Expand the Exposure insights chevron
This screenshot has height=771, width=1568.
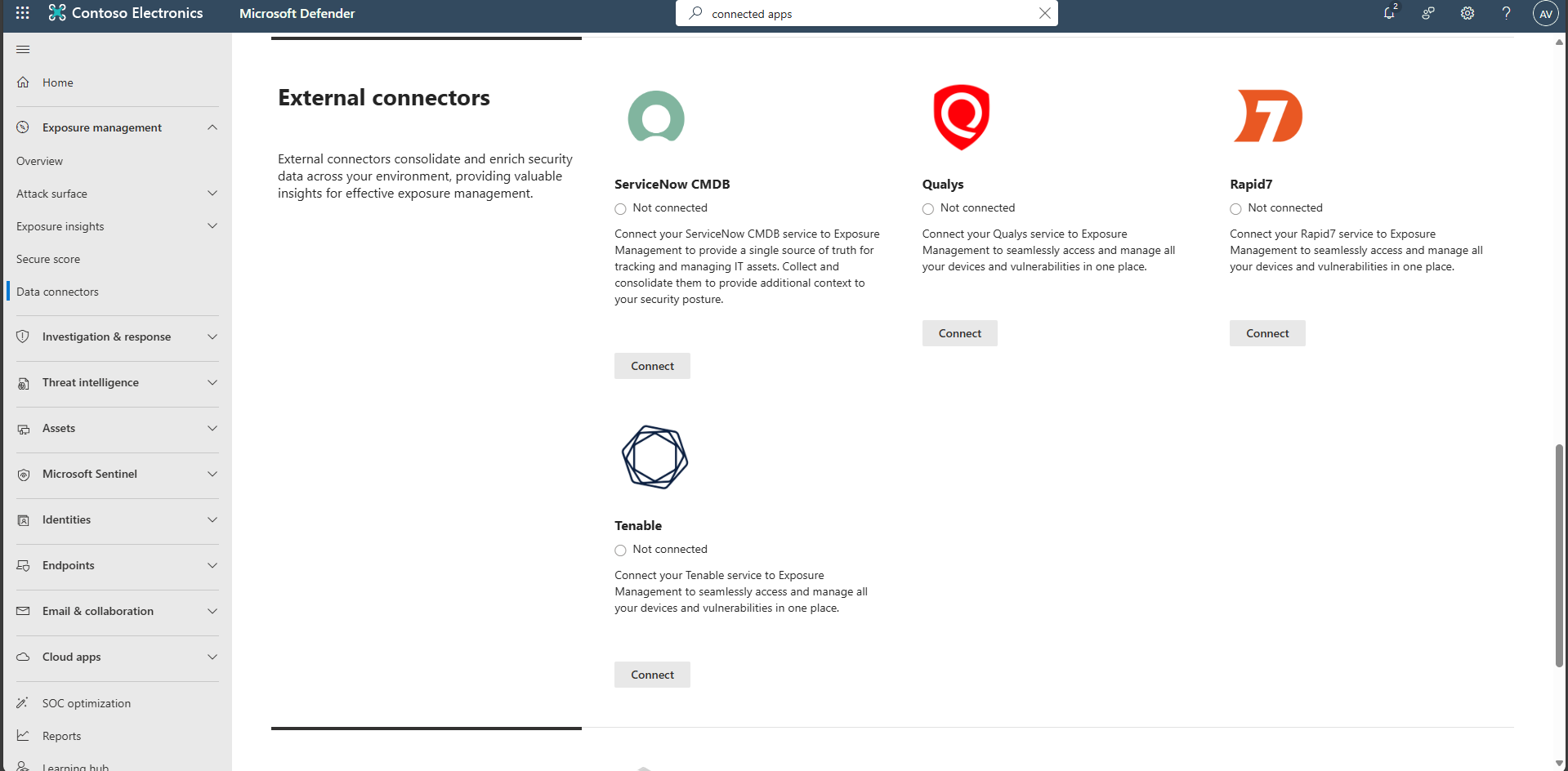(212, 226)
